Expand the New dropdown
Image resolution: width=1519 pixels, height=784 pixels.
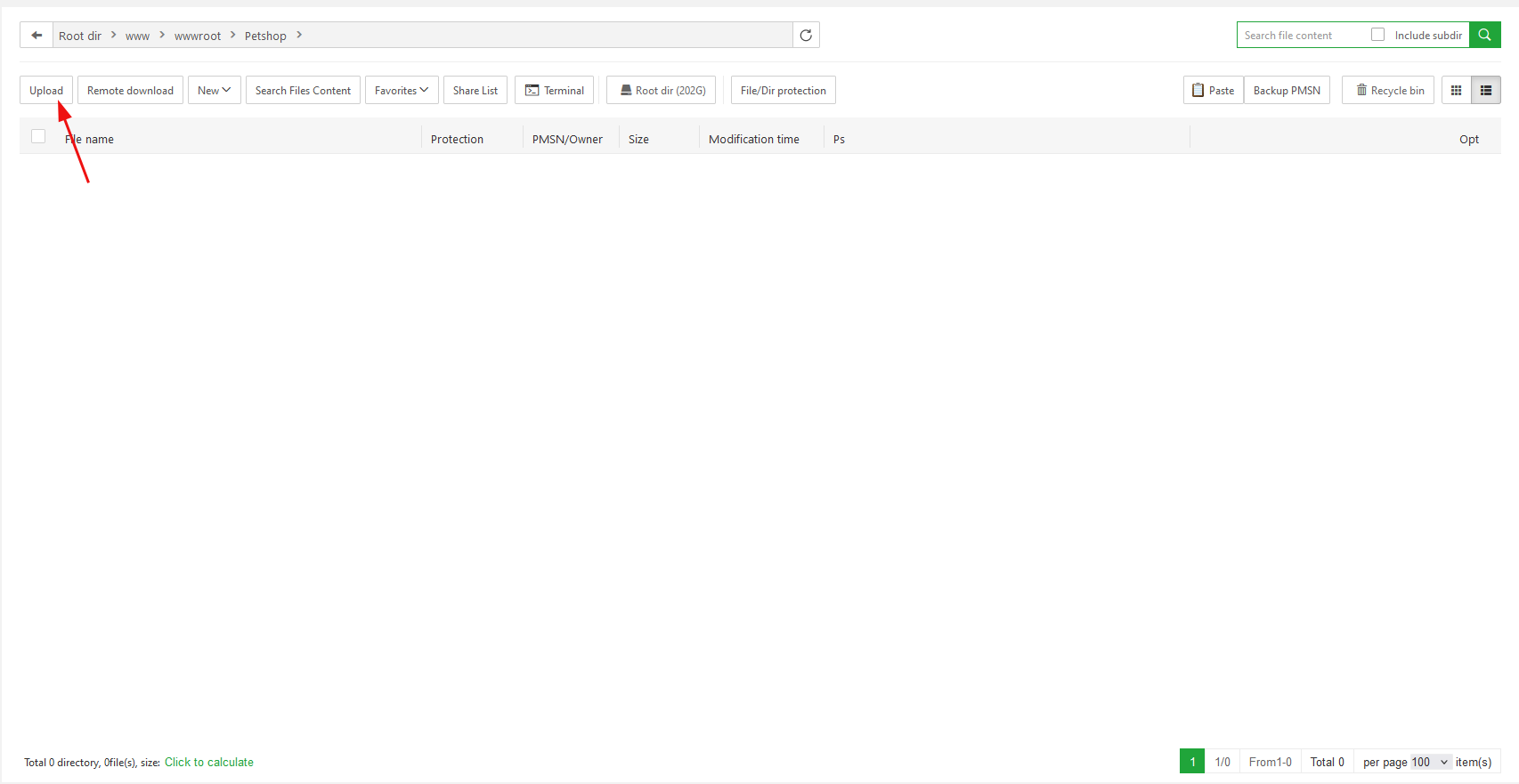pyautogui.click(x=214, y=91)
